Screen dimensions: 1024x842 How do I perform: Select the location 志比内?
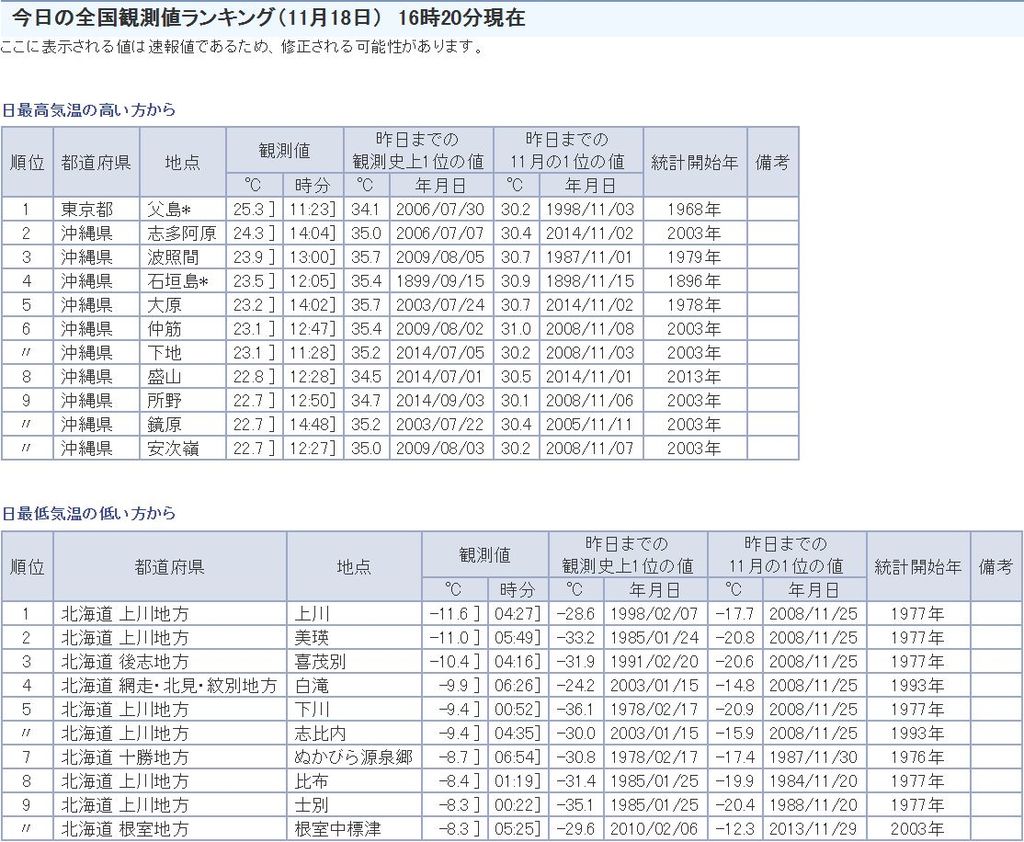pos(320,734)
